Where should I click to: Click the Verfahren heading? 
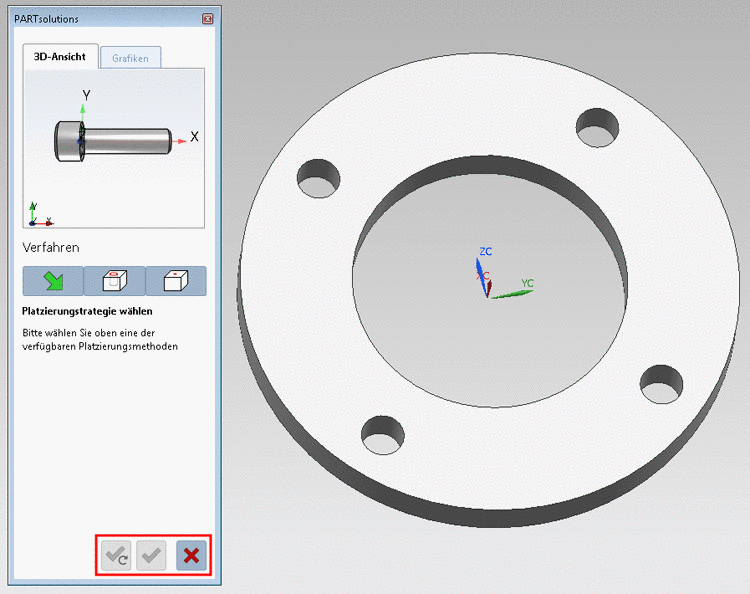pyautogui.click(x=51, y=248)
